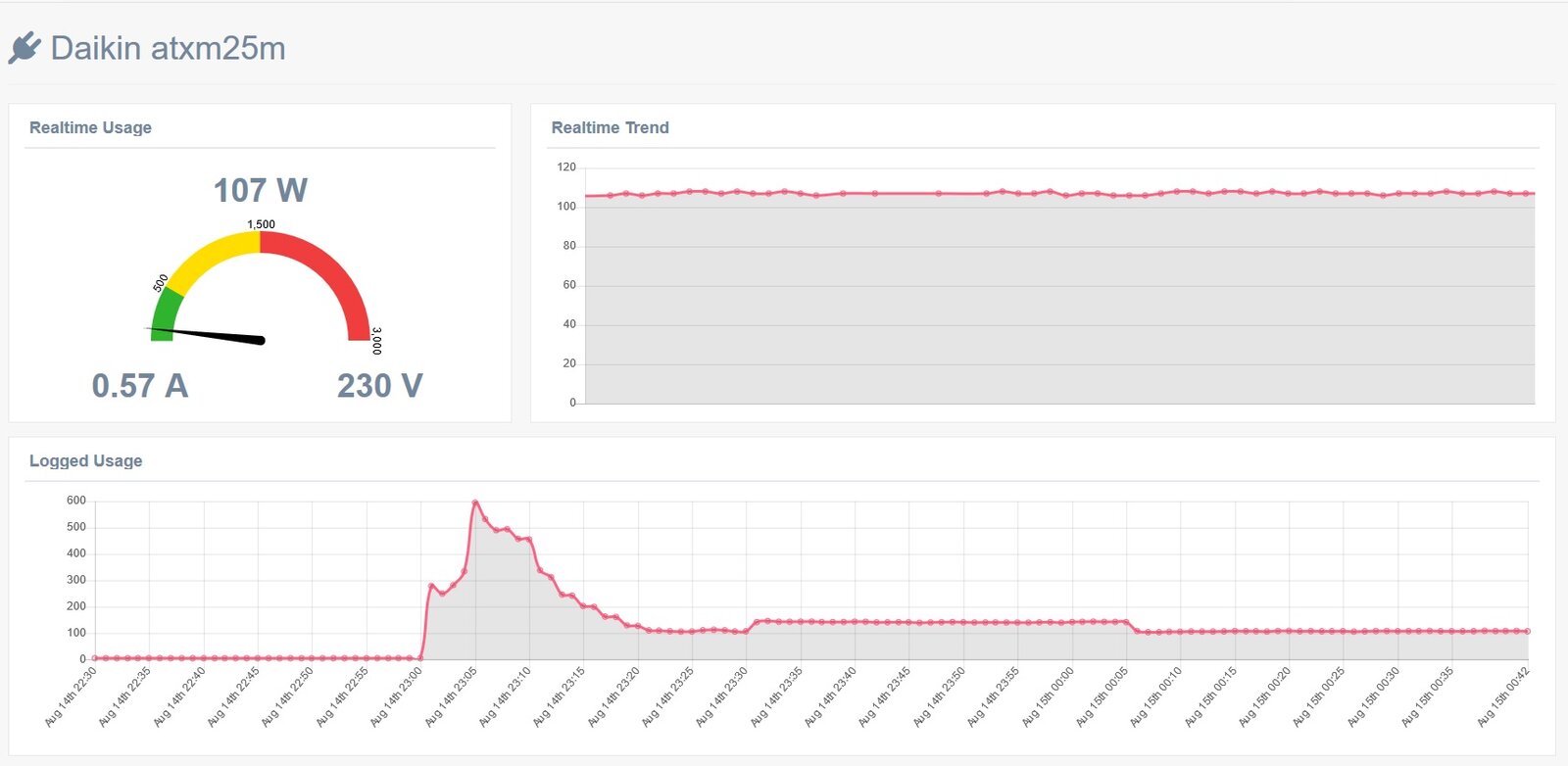Click the Aug 15th 00:42 axis label

coord(1504,697)
